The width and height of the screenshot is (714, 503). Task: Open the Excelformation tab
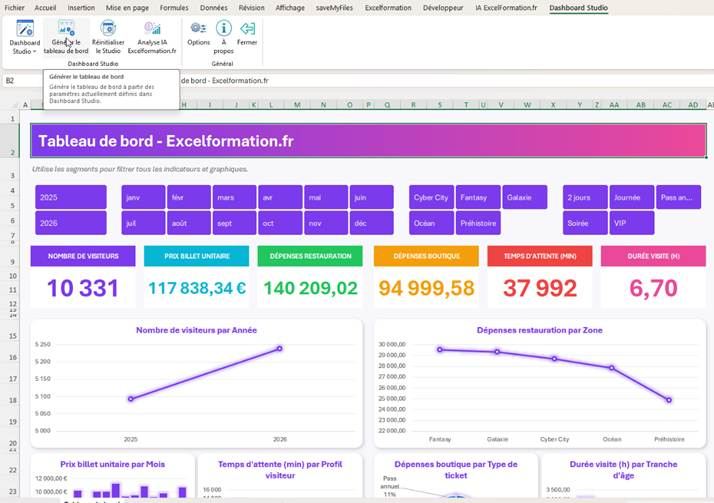[x=388, y=8]
